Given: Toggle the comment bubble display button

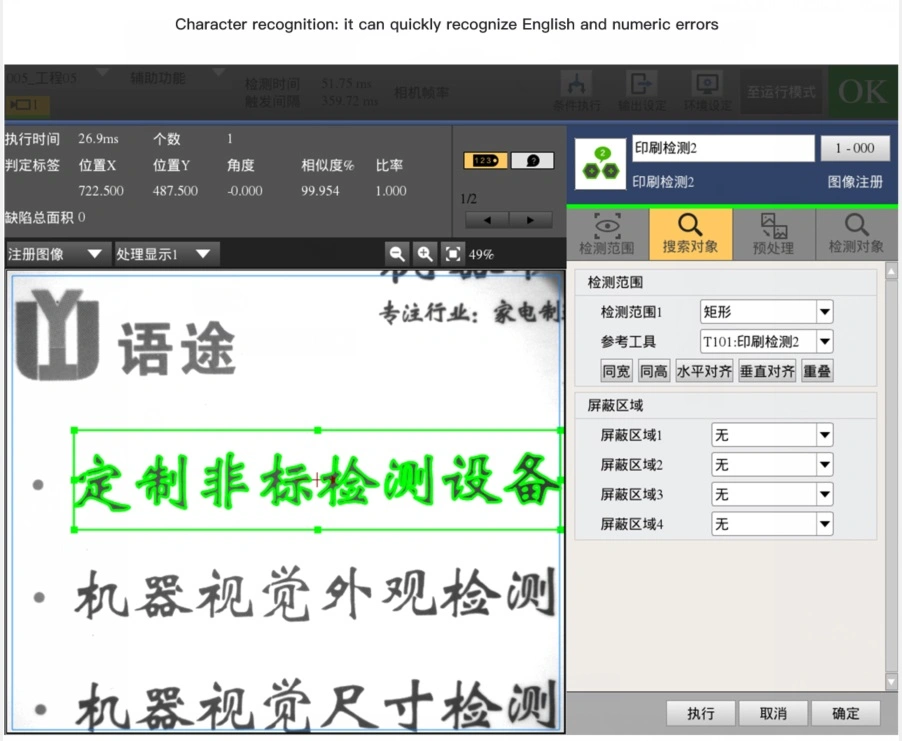Looking at the screenshot, I should (x=532, y=160).
